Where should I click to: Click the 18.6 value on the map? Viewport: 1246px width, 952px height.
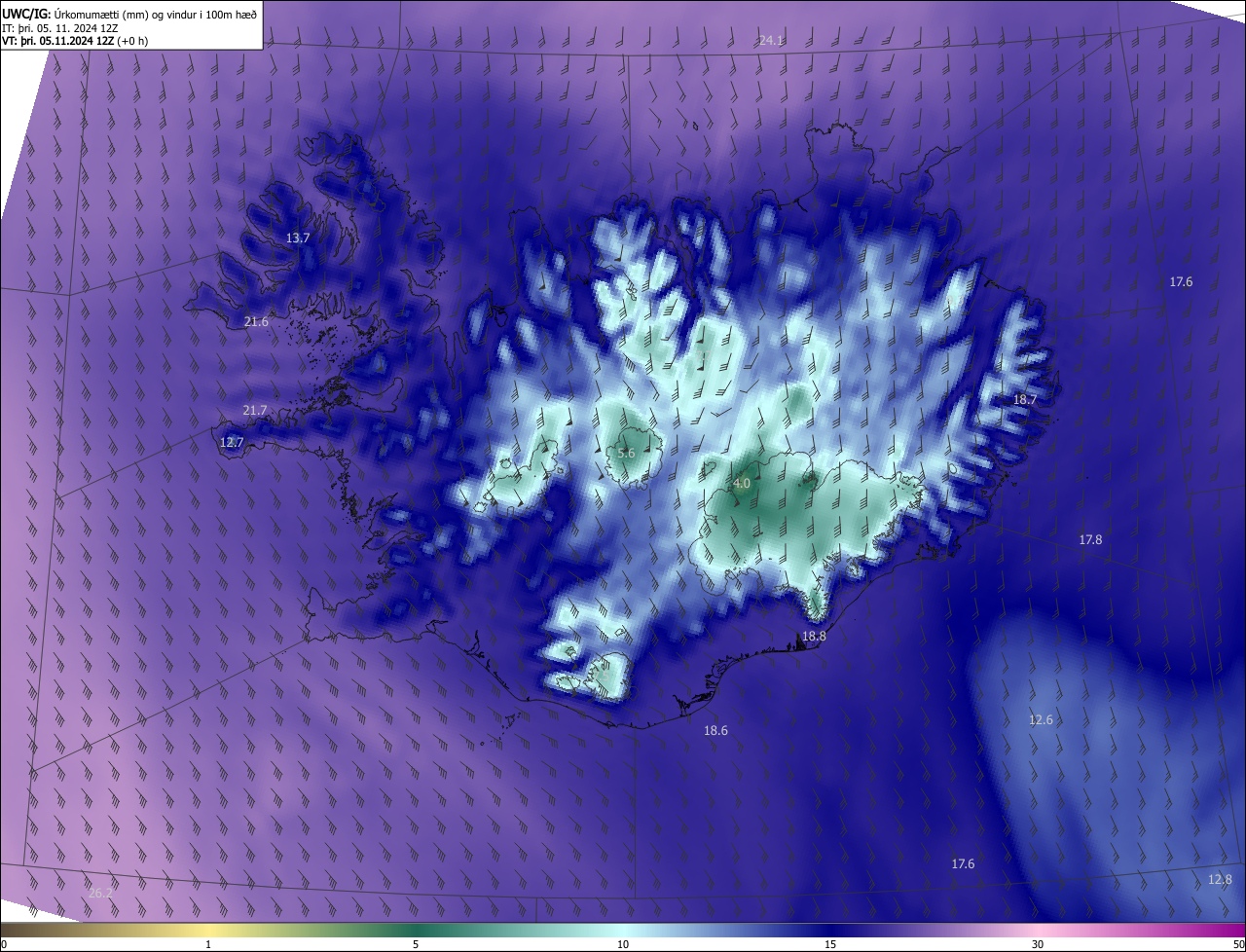click(715, 730)
